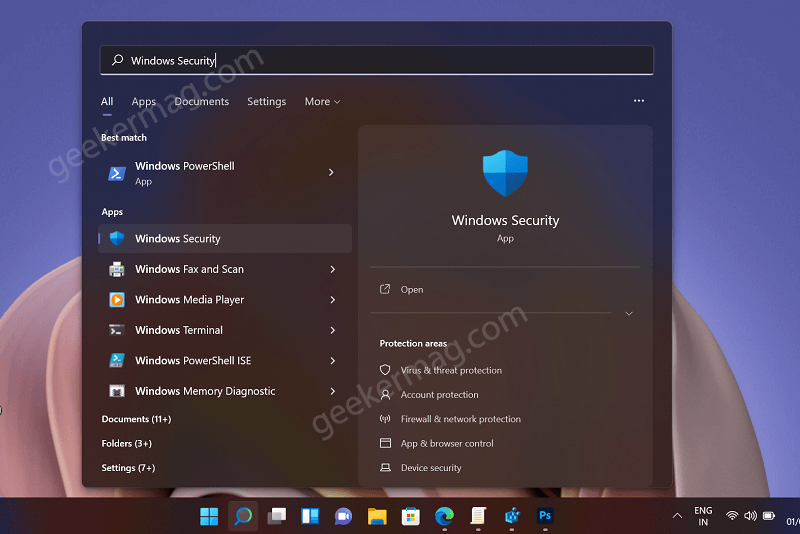Show Documents (11+) results
This screenshot has width=800, height=534.
tap(136, 419)
